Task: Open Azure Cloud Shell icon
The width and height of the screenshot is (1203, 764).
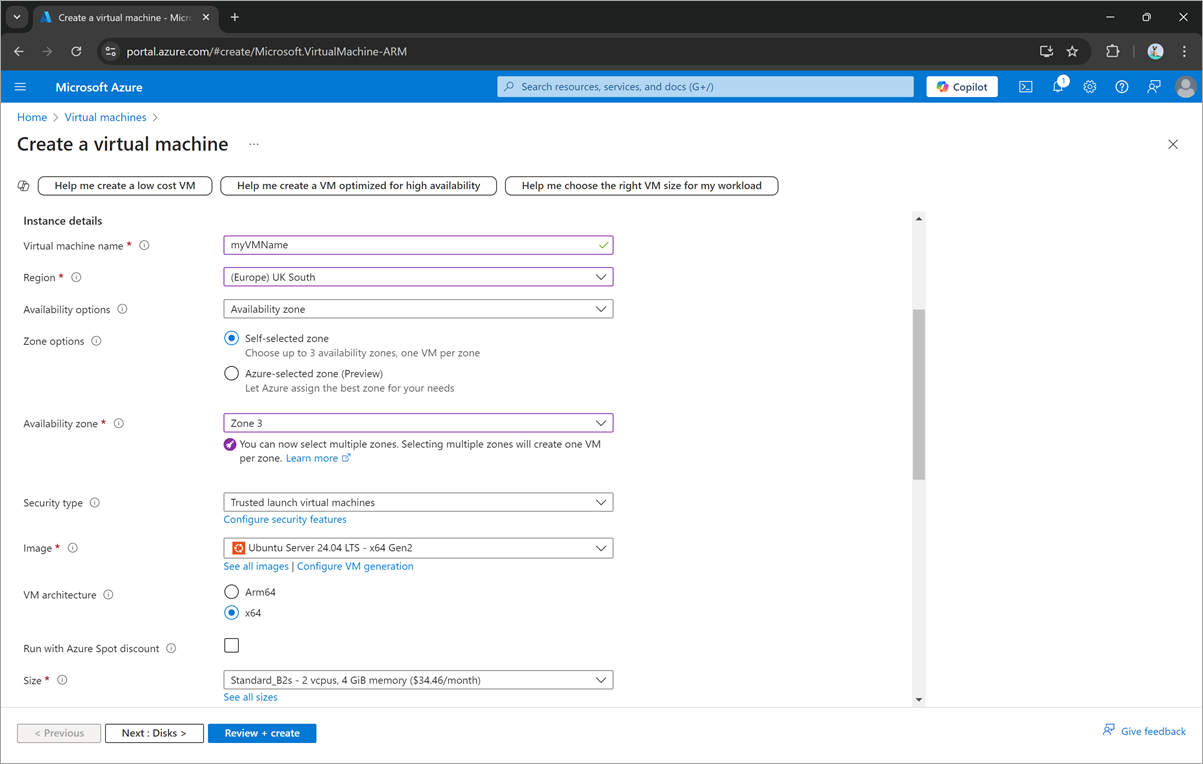Action: [x=1025, y=87]
